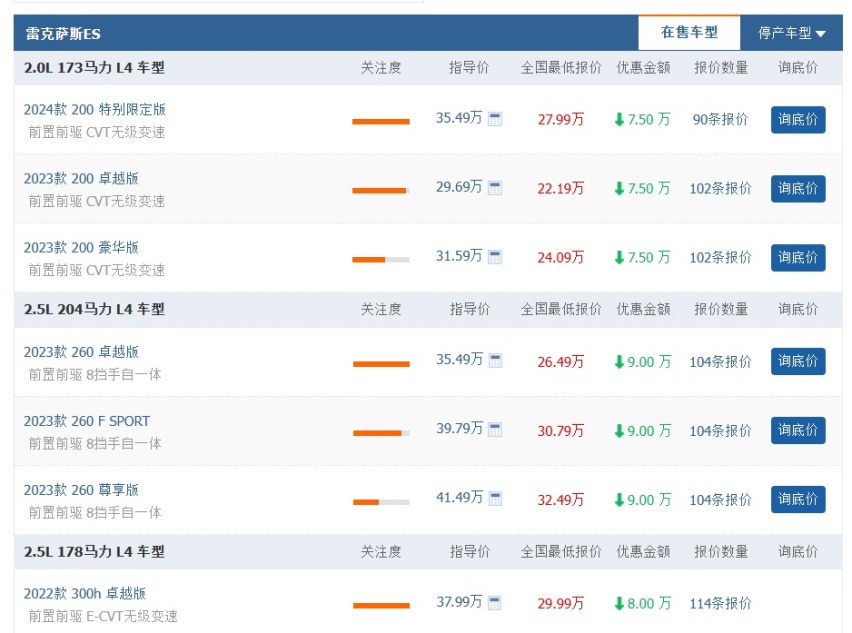Open calculator icon next to 37.99万
Image resolution: width=852 pixels, height=633 pixels.
[494, 603]
